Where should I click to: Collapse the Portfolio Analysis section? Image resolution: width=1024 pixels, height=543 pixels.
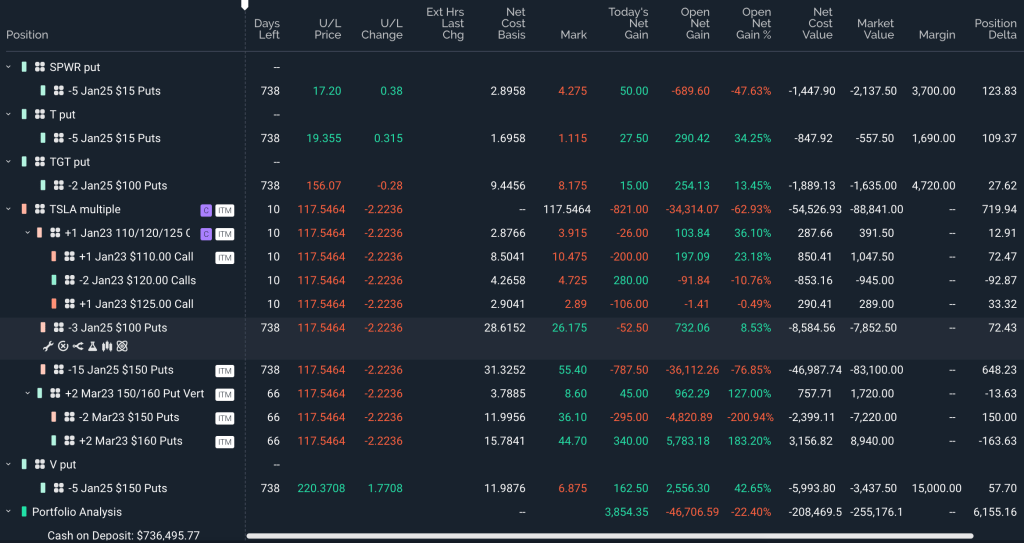tap(9, 512)
